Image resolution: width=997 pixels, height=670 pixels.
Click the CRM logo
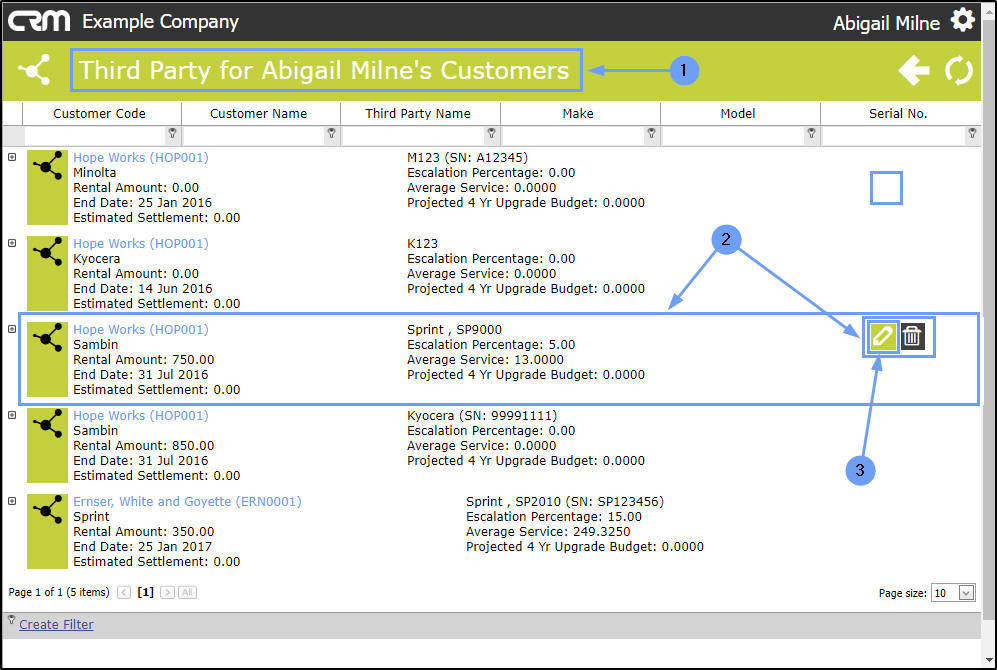39,21
